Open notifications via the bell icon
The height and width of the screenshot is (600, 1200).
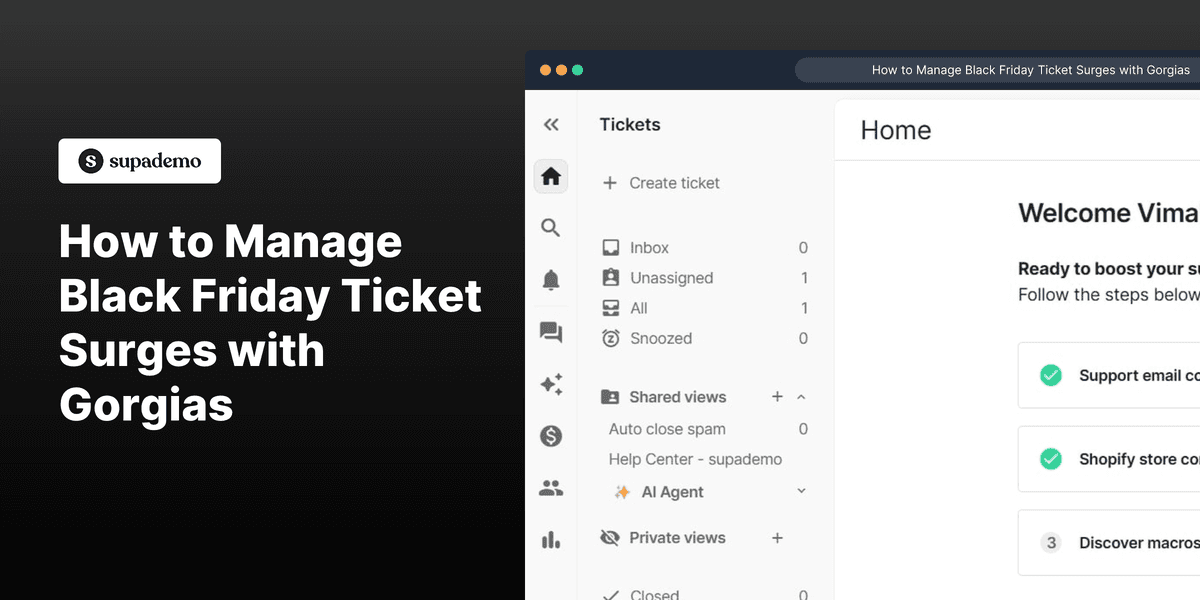[x=550, y=280]
